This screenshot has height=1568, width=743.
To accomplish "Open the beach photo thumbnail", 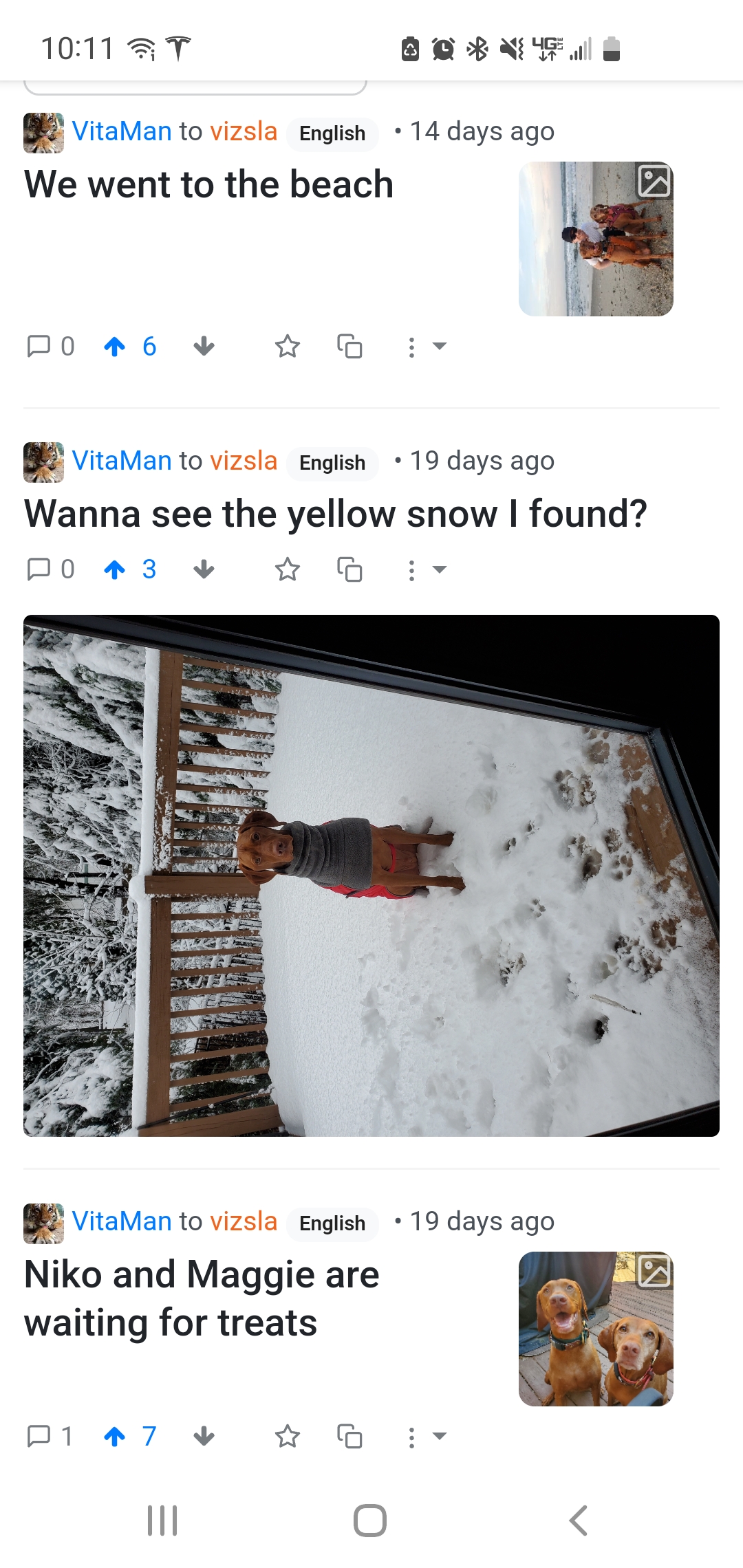I will click(x=596, y=239).
